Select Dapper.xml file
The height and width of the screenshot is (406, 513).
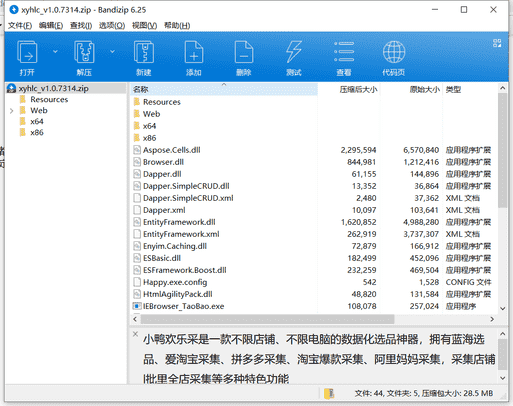pyautogui.click(x=164, y=210)
